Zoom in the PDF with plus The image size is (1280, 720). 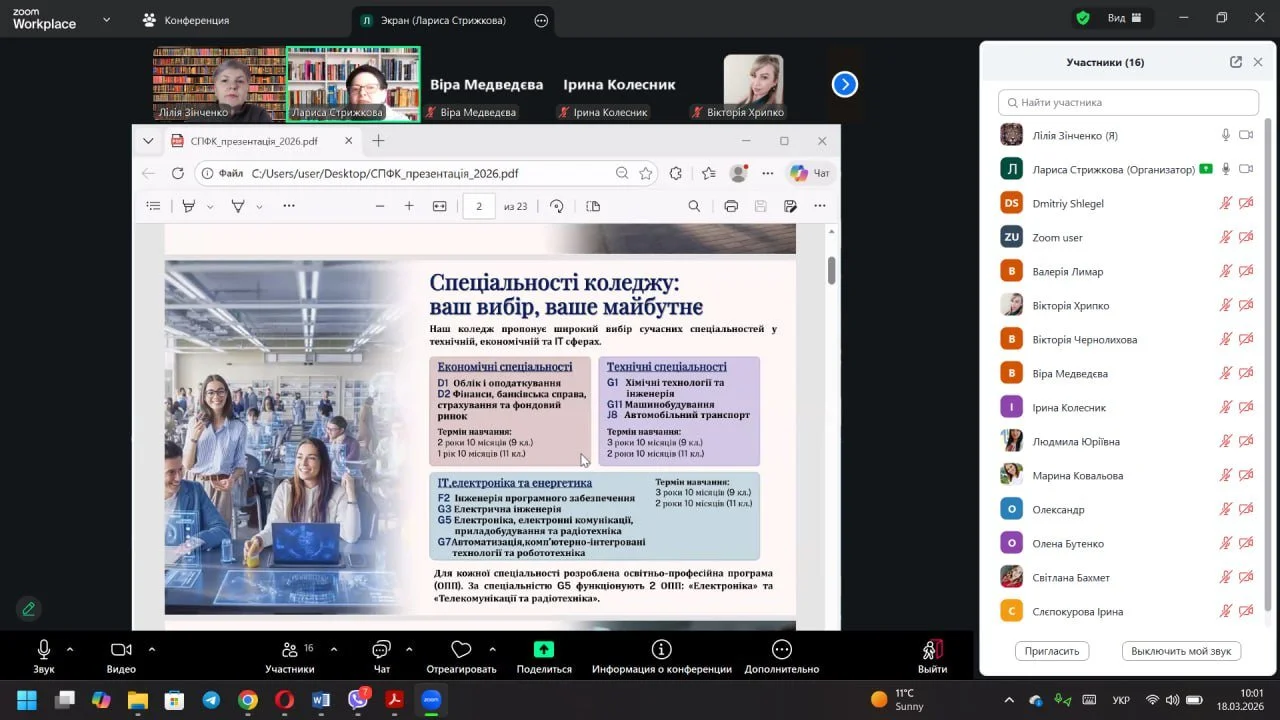pyautogui.click(x=409, y=206)
